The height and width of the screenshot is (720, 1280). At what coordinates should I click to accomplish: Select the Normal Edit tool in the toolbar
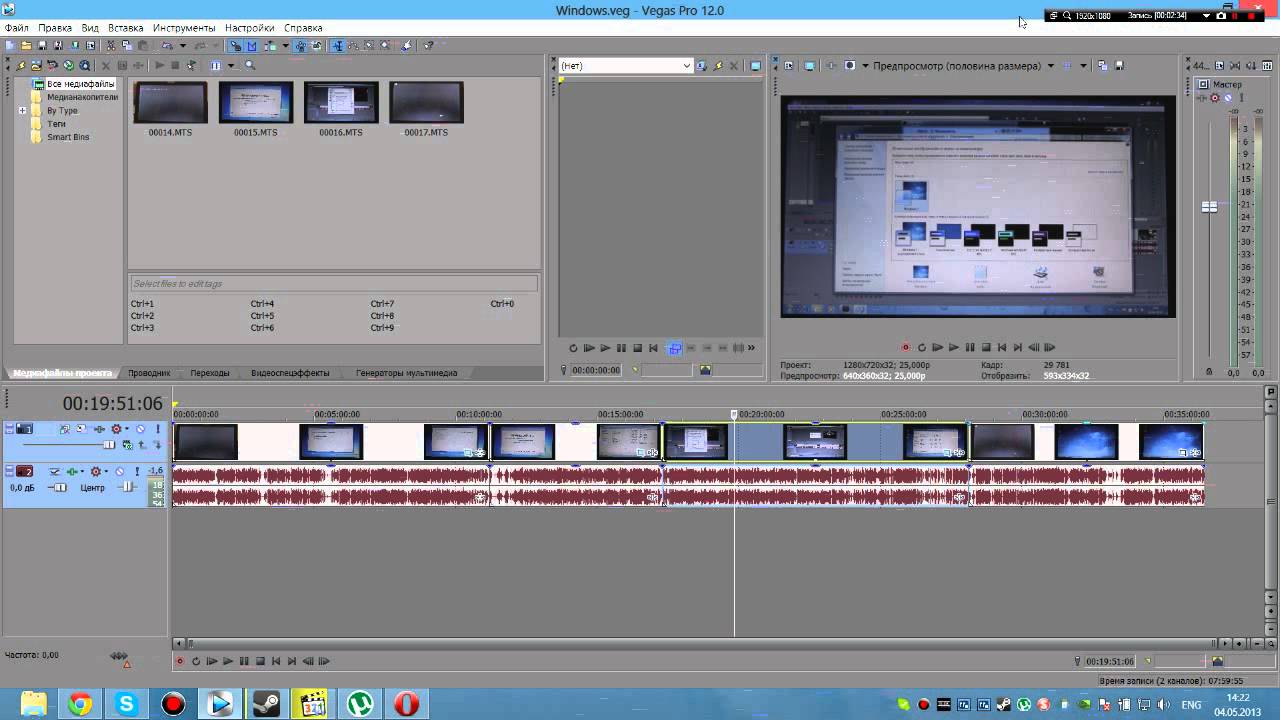pos(339,45)
